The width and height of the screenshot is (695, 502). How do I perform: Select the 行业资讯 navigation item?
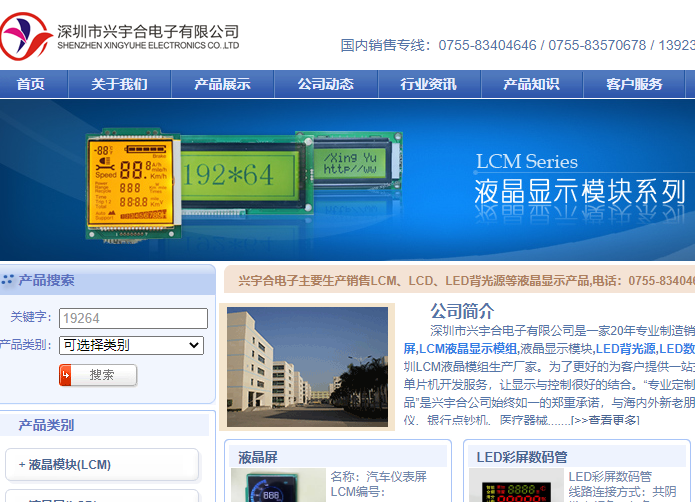pos(429,84)
